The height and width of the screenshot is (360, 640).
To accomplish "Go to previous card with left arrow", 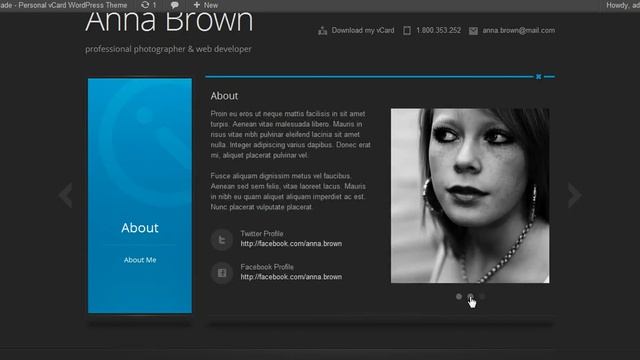I will click(65, 195).
